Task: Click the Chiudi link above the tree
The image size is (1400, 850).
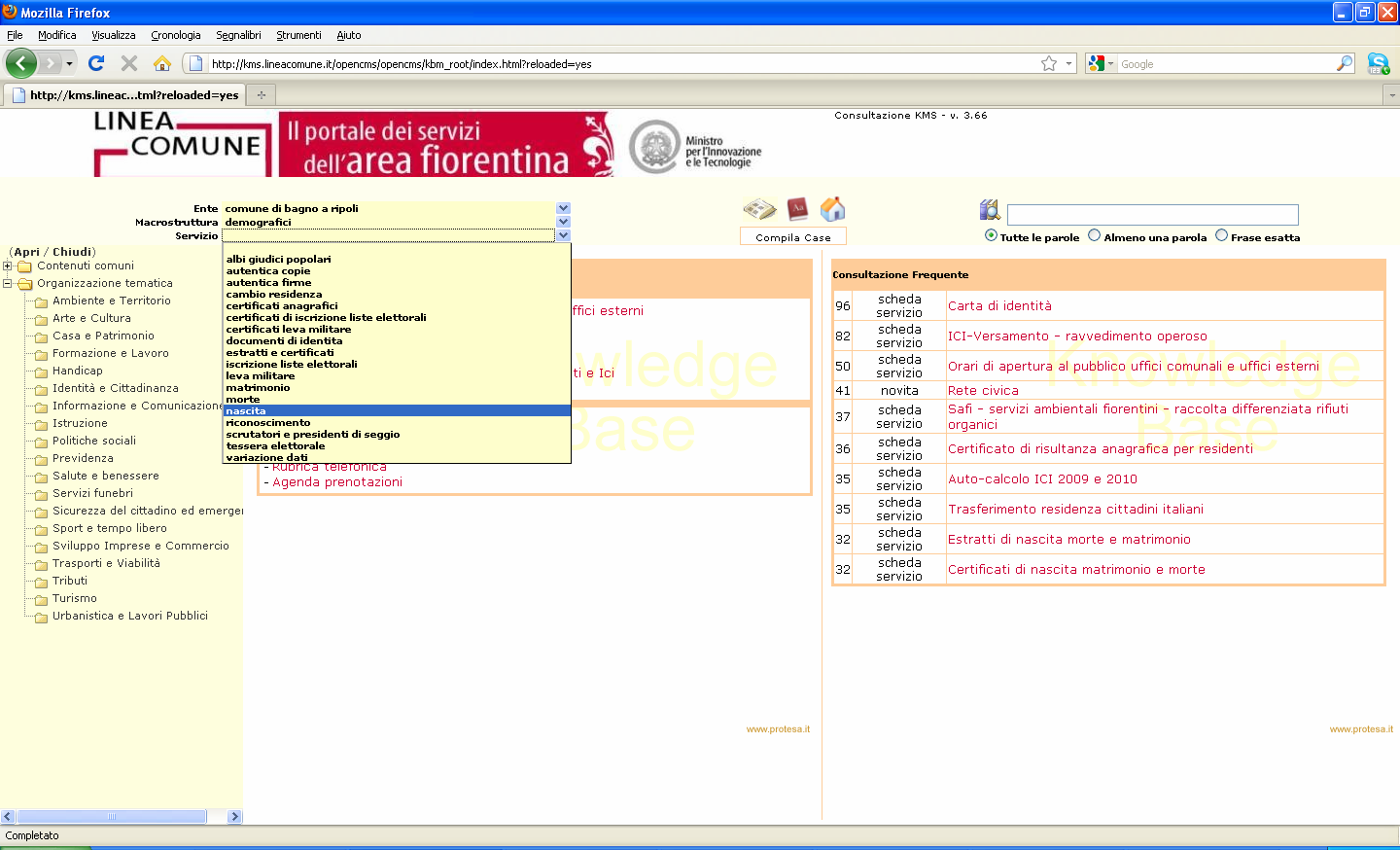Action: [72, 252]
